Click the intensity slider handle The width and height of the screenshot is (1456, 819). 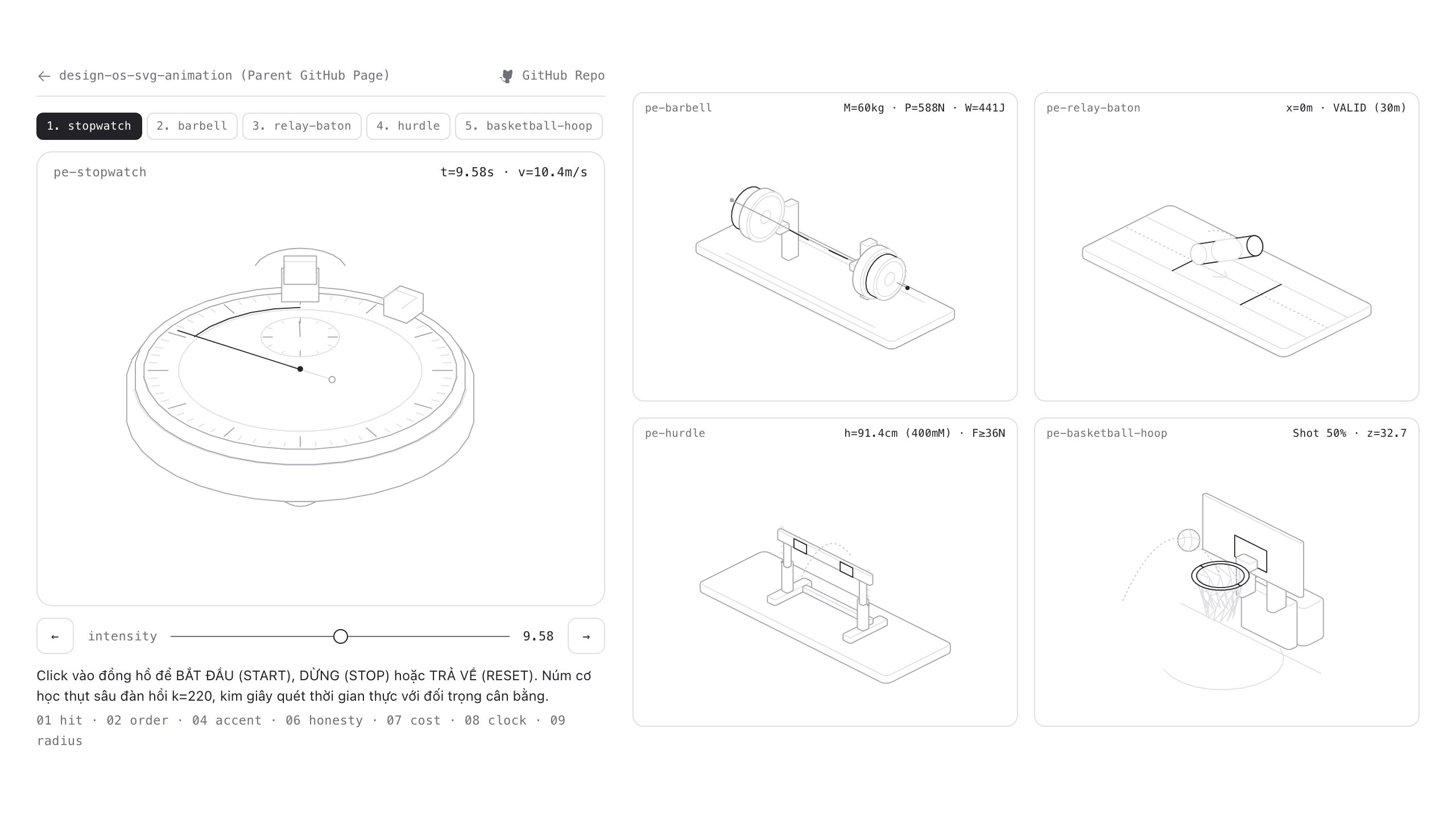[341, 636]
